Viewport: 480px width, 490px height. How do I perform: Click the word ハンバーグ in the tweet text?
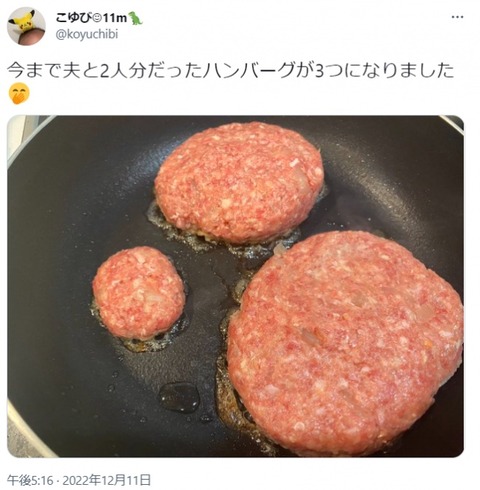249,70
